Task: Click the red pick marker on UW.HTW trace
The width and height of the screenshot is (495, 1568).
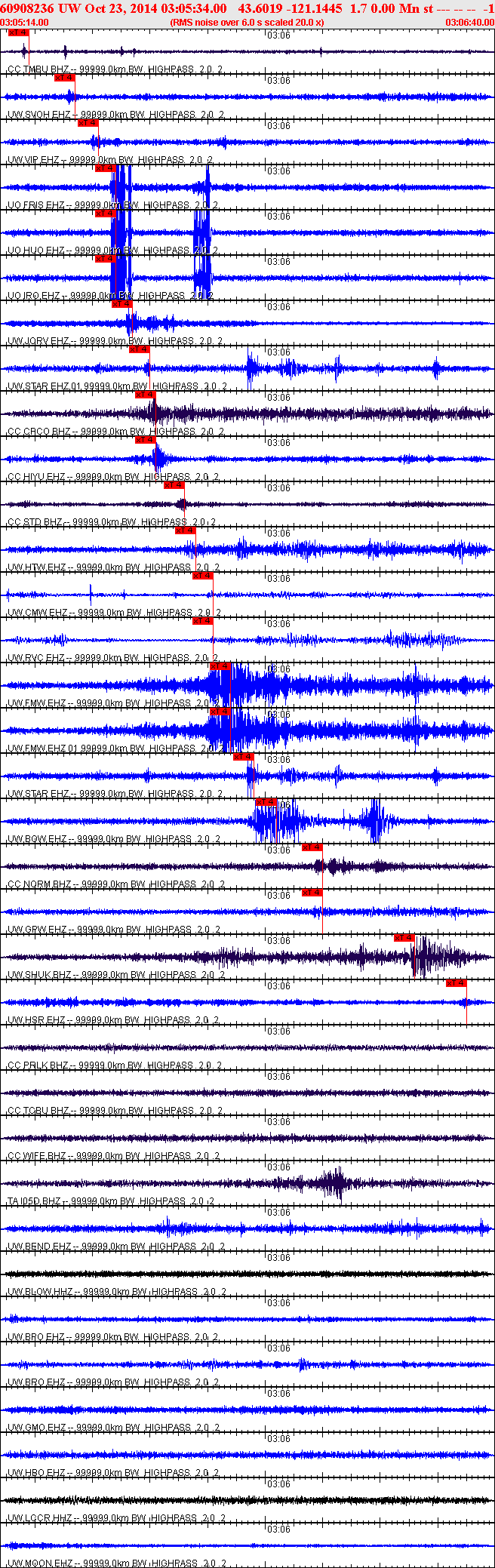Action: (x=186, y=530)
